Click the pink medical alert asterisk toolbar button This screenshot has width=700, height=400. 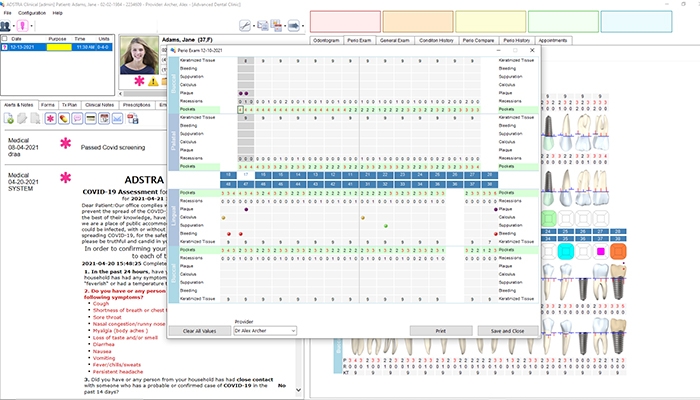pos(50,118)
